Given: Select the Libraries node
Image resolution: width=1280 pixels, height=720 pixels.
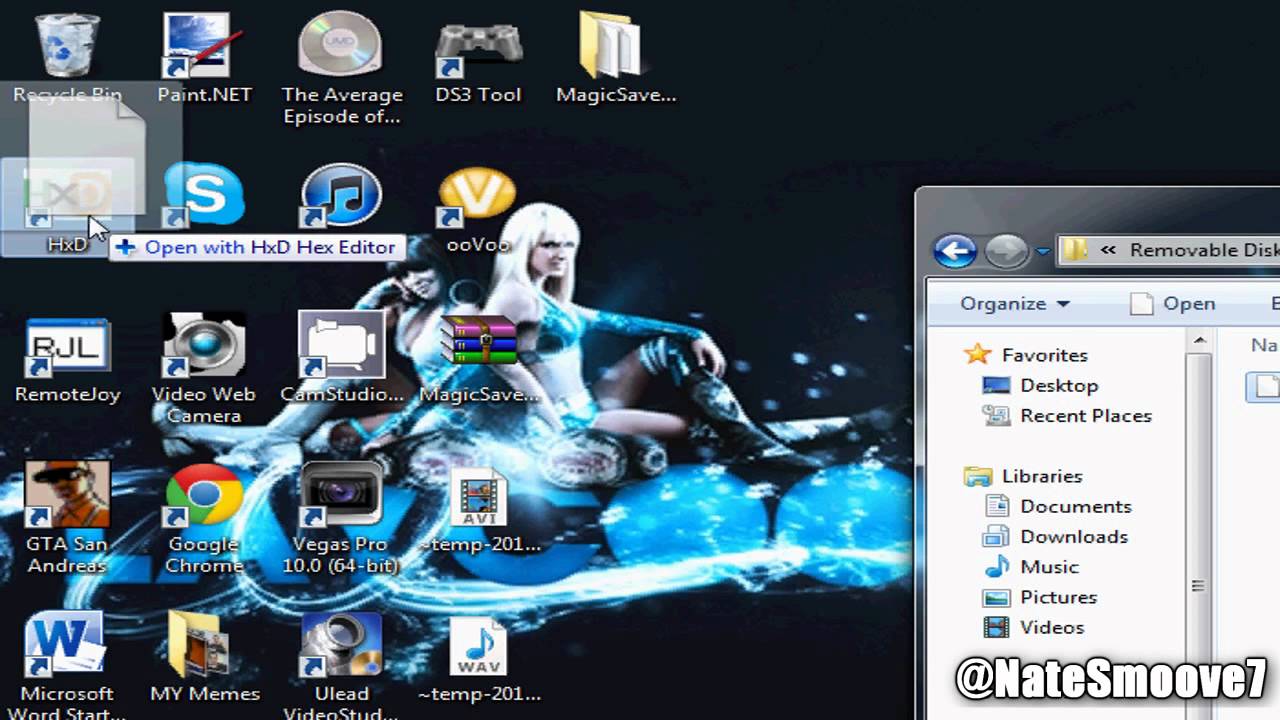Looking at the screenshot, I should (x=1023, y=476).
